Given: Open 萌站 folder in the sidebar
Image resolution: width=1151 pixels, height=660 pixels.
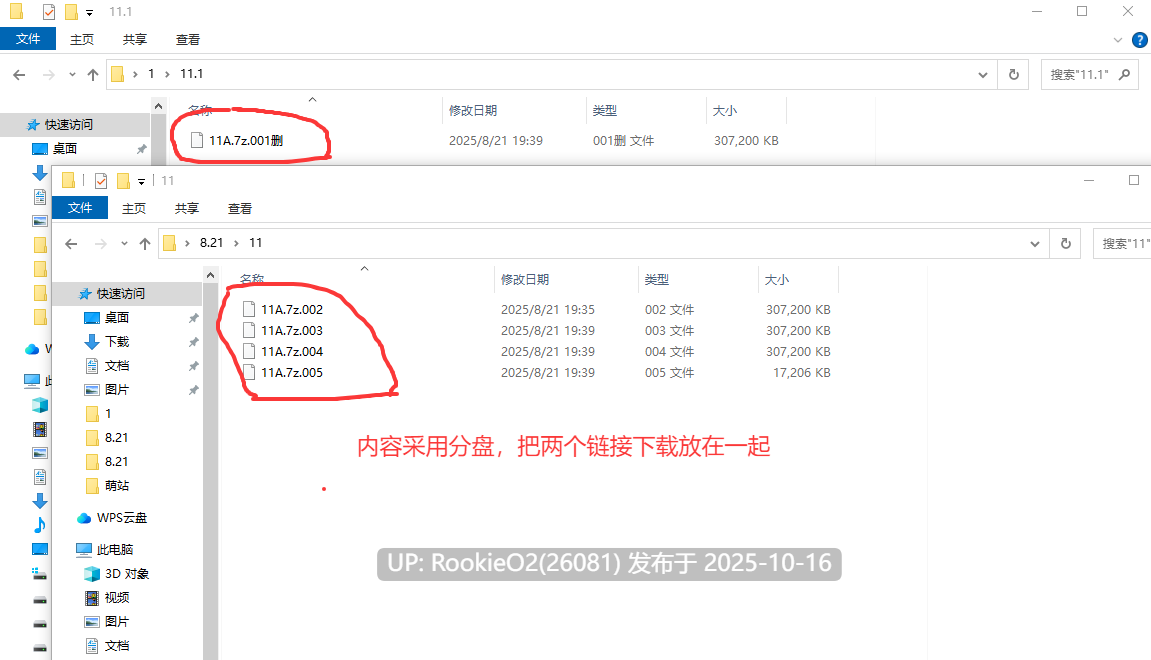Looking at the screenshot, I should point(117,485).
